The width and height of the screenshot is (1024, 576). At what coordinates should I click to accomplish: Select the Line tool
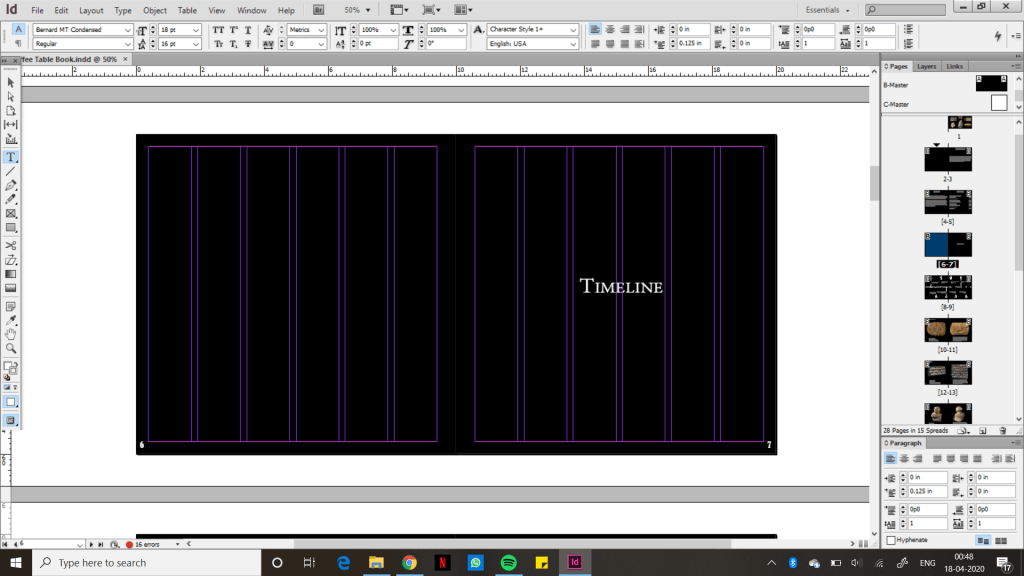coord(11,171)
